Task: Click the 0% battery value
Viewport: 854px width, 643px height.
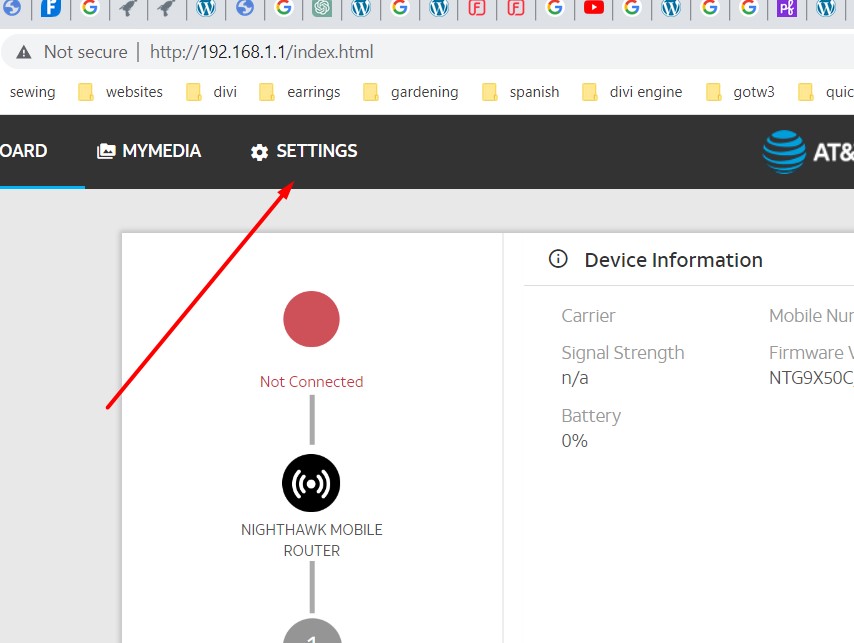Action: [575, 440]
